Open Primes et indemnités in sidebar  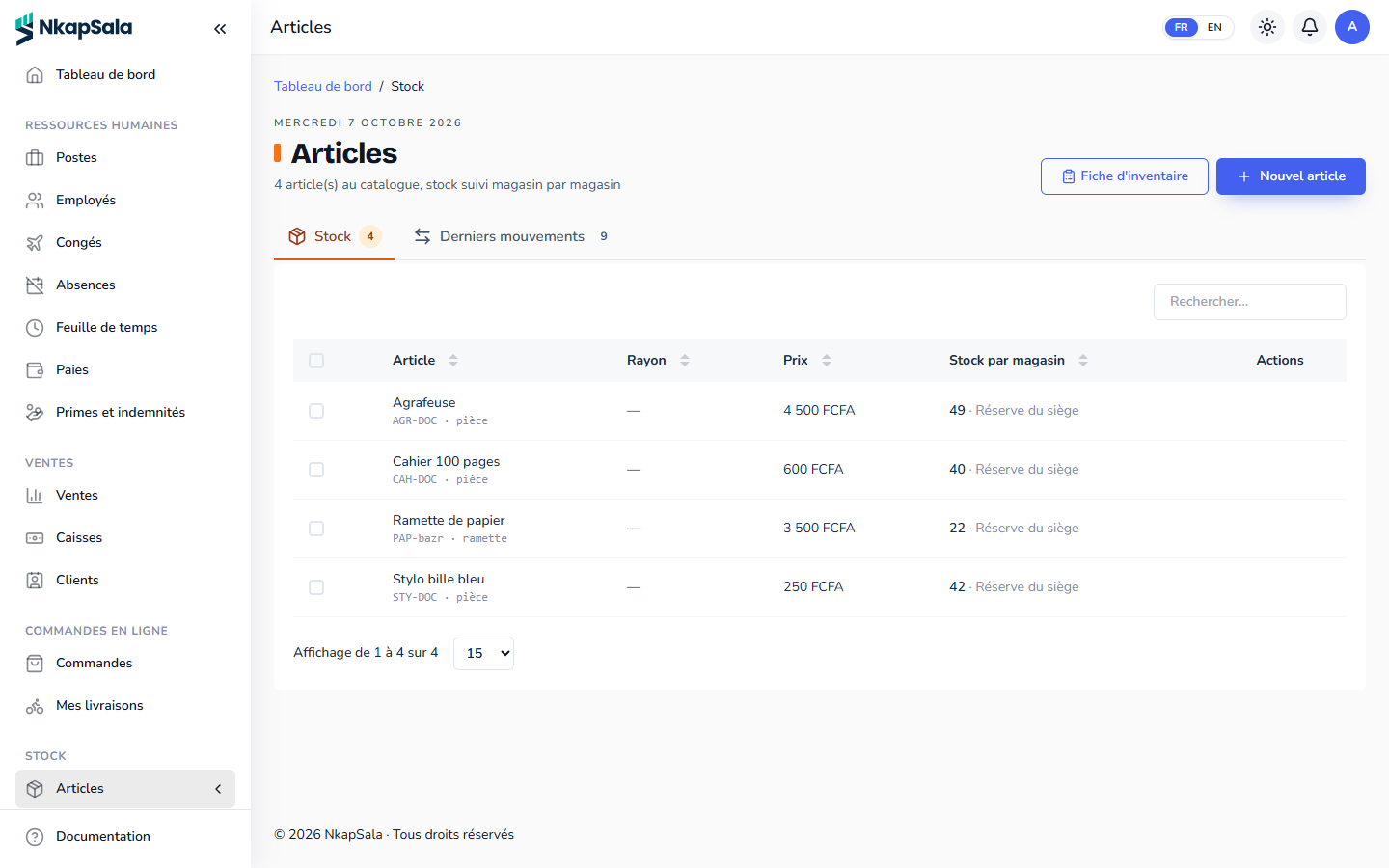[125, 412]
